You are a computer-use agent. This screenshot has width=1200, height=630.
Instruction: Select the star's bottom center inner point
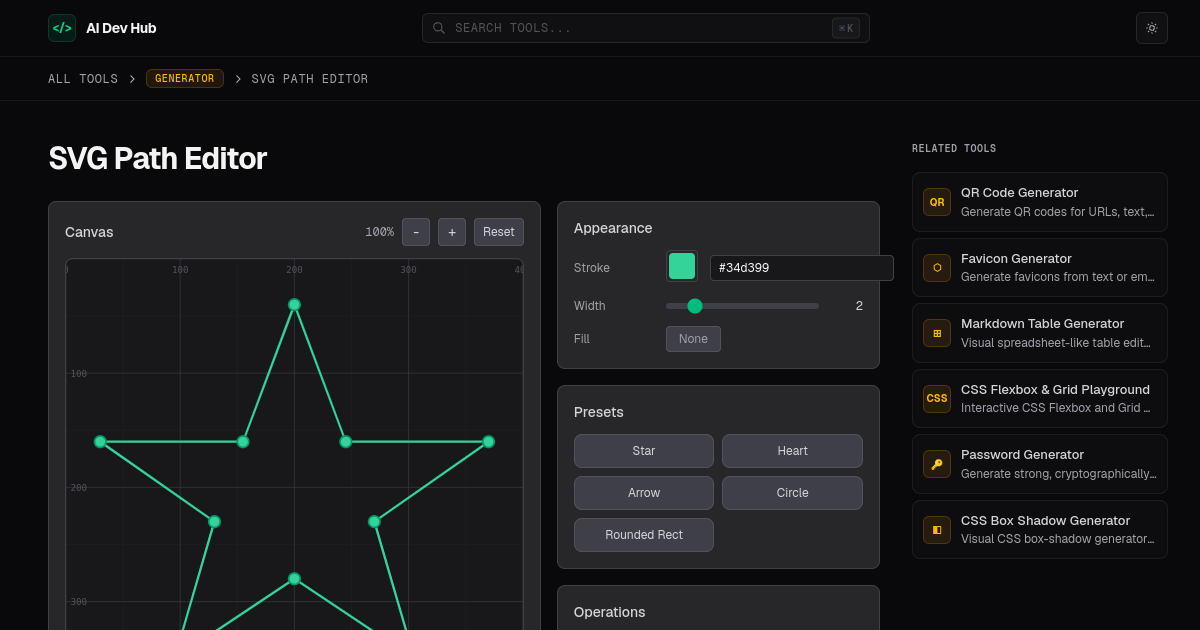pos(294,579)
